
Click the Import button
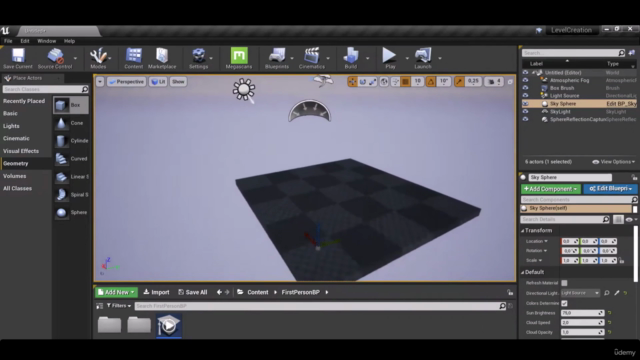pyautogui.click(x=156, y=292)
